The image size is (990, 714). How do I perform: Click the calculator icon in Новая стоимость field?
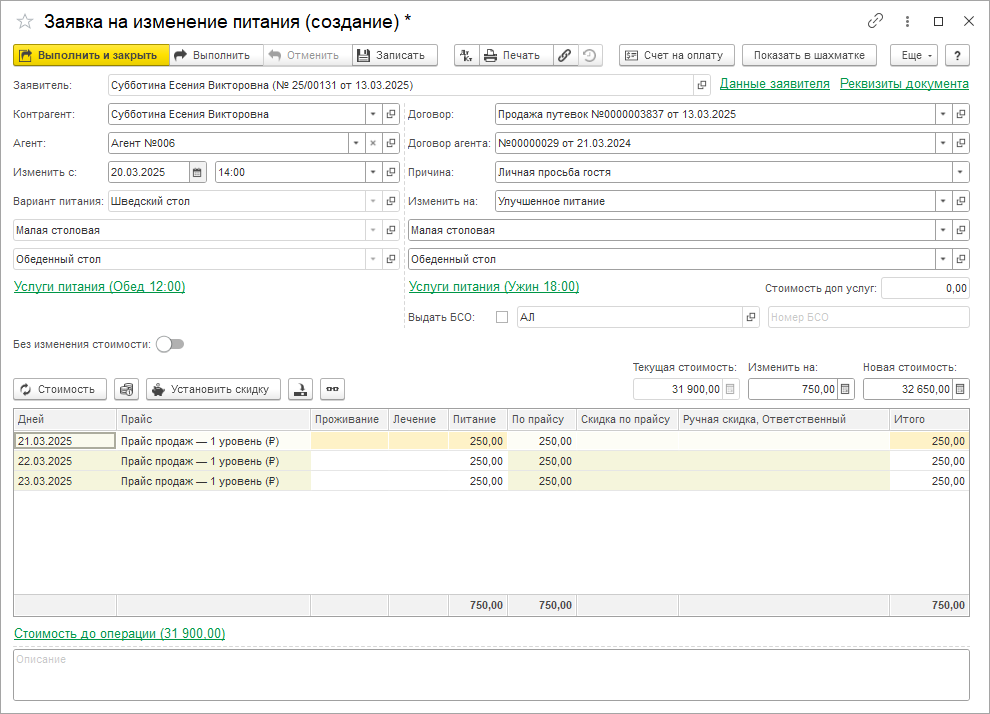[x=961, y=389]
